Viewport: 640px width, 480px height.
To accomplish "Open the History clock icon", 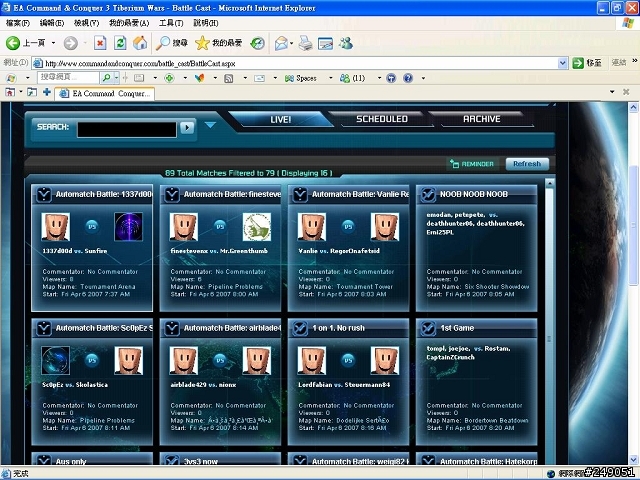I will 258,43.
